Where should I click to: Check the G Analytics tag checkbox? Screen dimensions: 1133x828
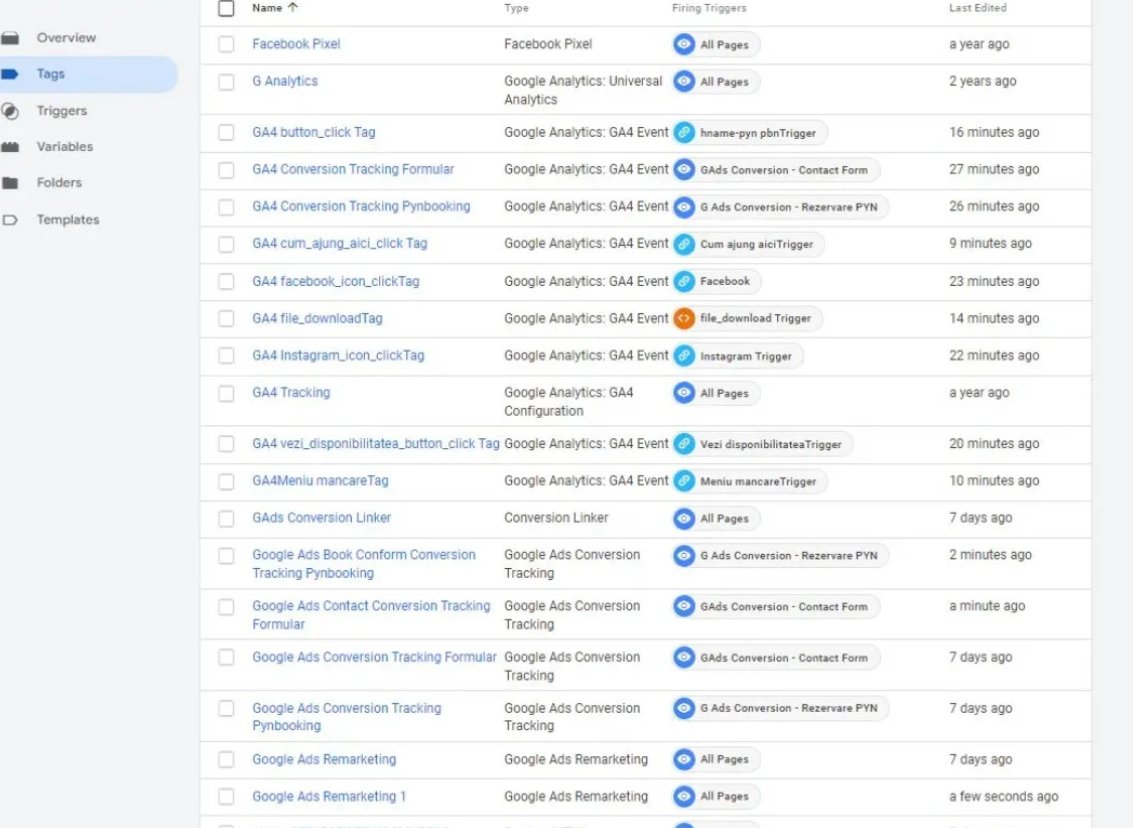226,82
